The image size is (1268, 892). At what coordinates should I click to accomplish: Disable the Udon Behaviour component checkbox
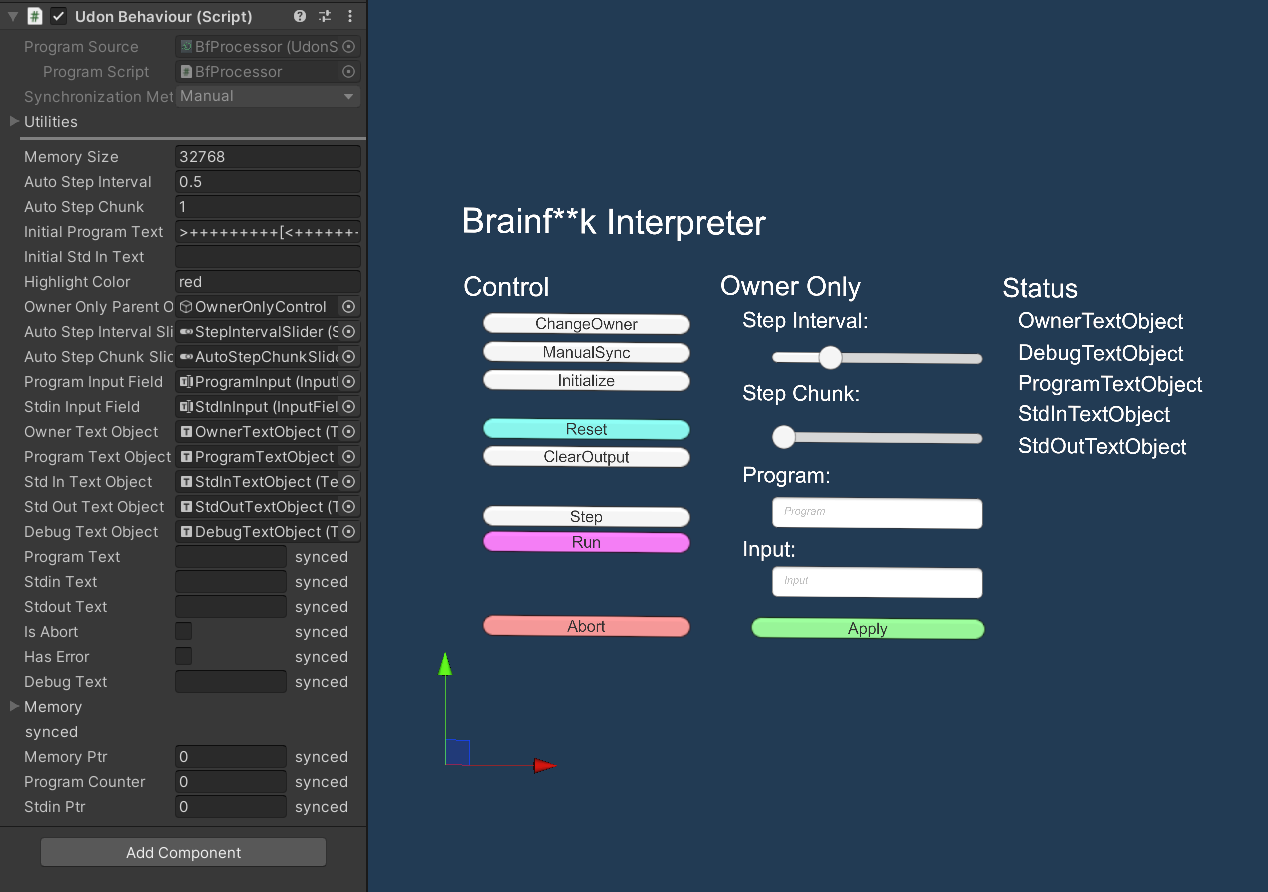56,16
